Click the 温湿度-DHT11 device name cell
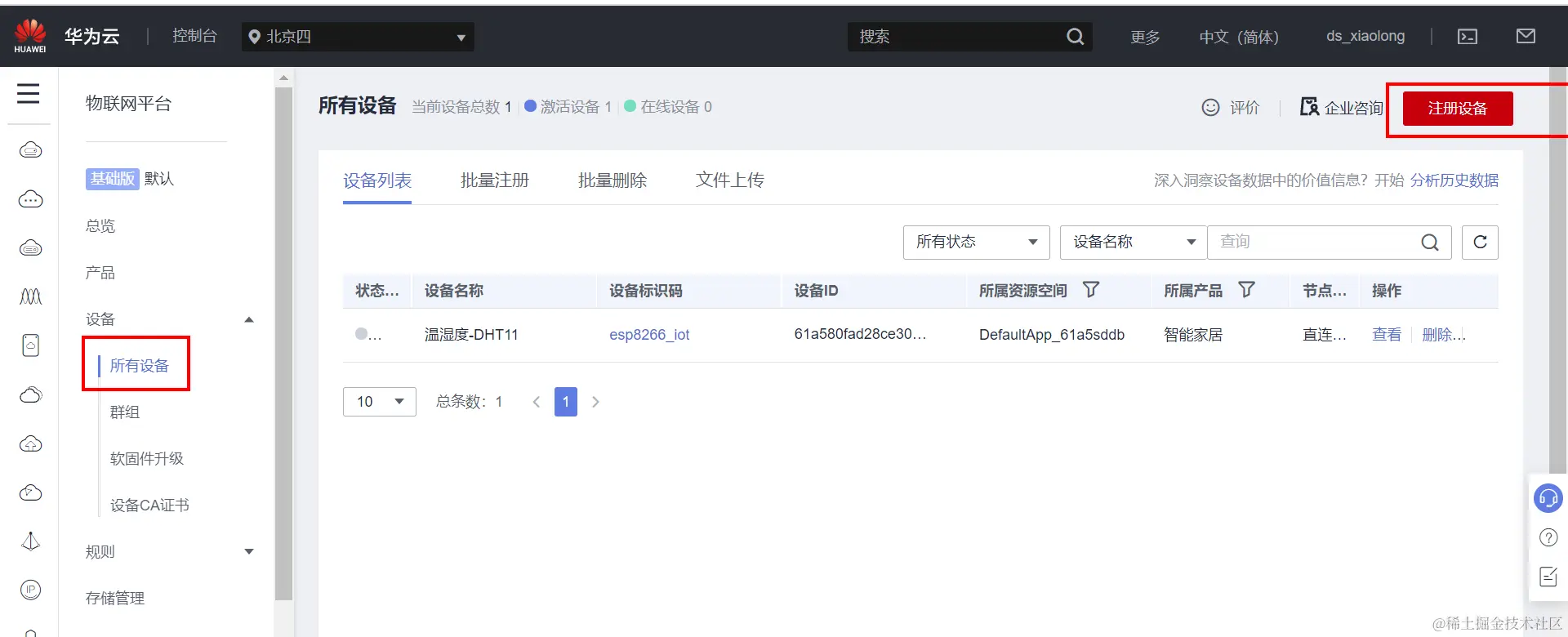Viewport: 1568px width, 637px height. pos(471,335)
